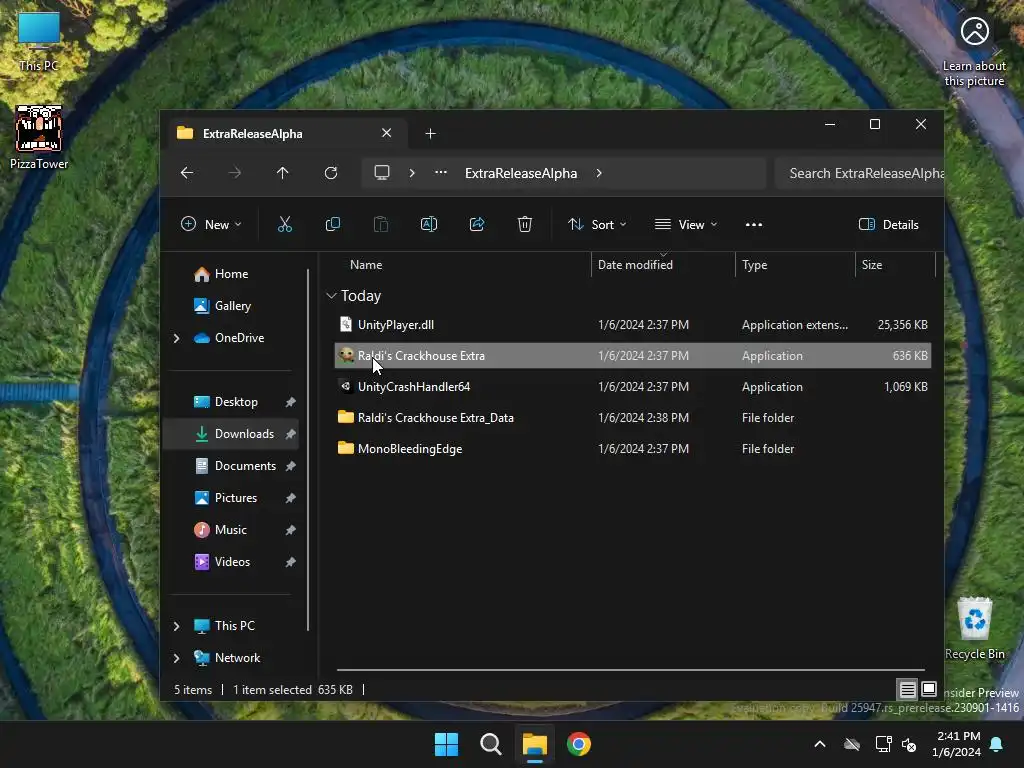Unpin Desktop from quick access
The width and height of the screenshot is (1024, 768).
(x=291, y=402)
